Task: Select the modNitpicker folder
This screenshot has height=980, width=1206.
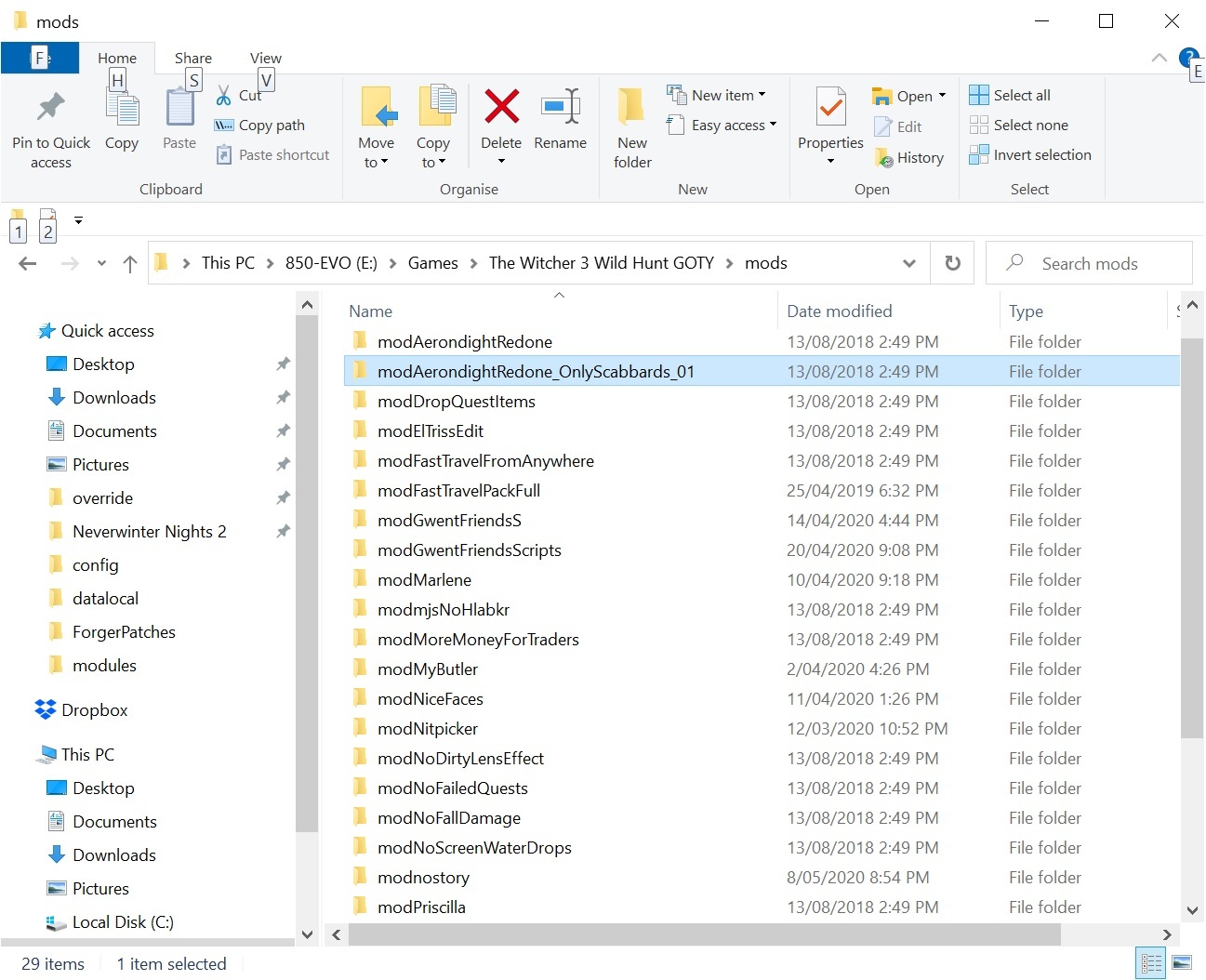Action: (x=428, y=729)
